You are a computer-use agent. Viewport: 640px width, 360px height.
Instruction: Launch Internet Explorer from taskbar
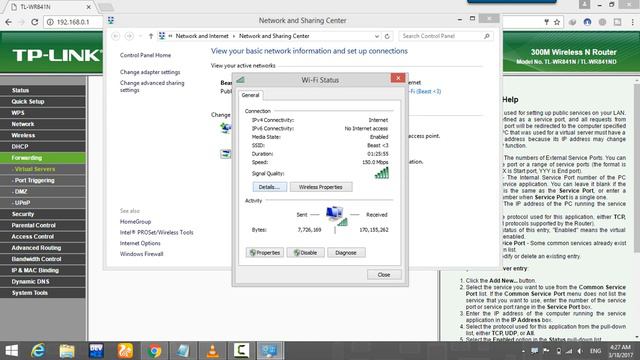coord(38,351)
